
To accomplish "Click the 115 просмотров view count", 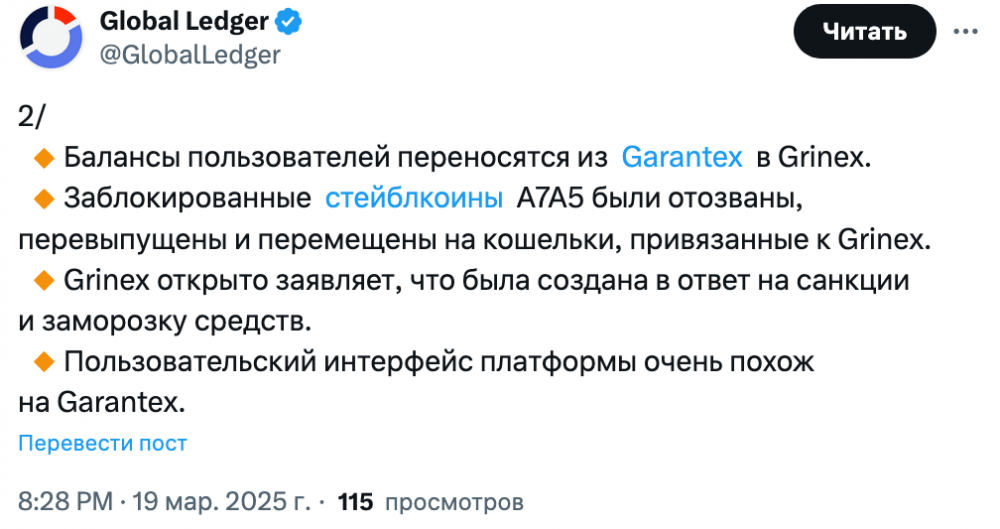I will click(430, 502).
